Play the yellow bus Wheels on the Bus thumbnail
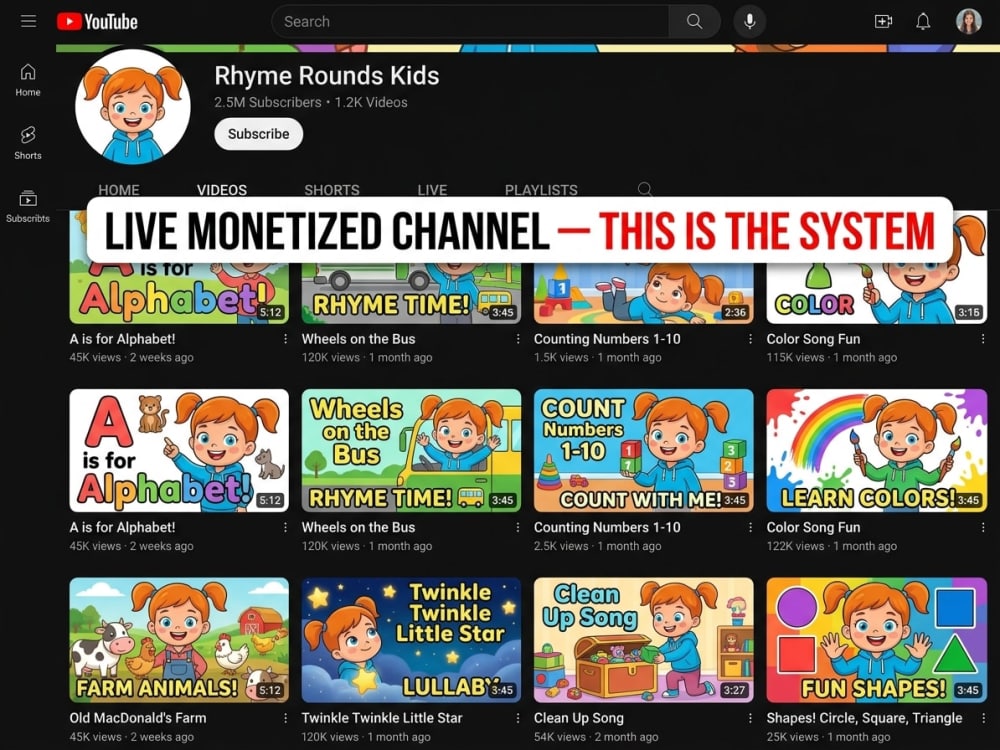 pos(411,450)
